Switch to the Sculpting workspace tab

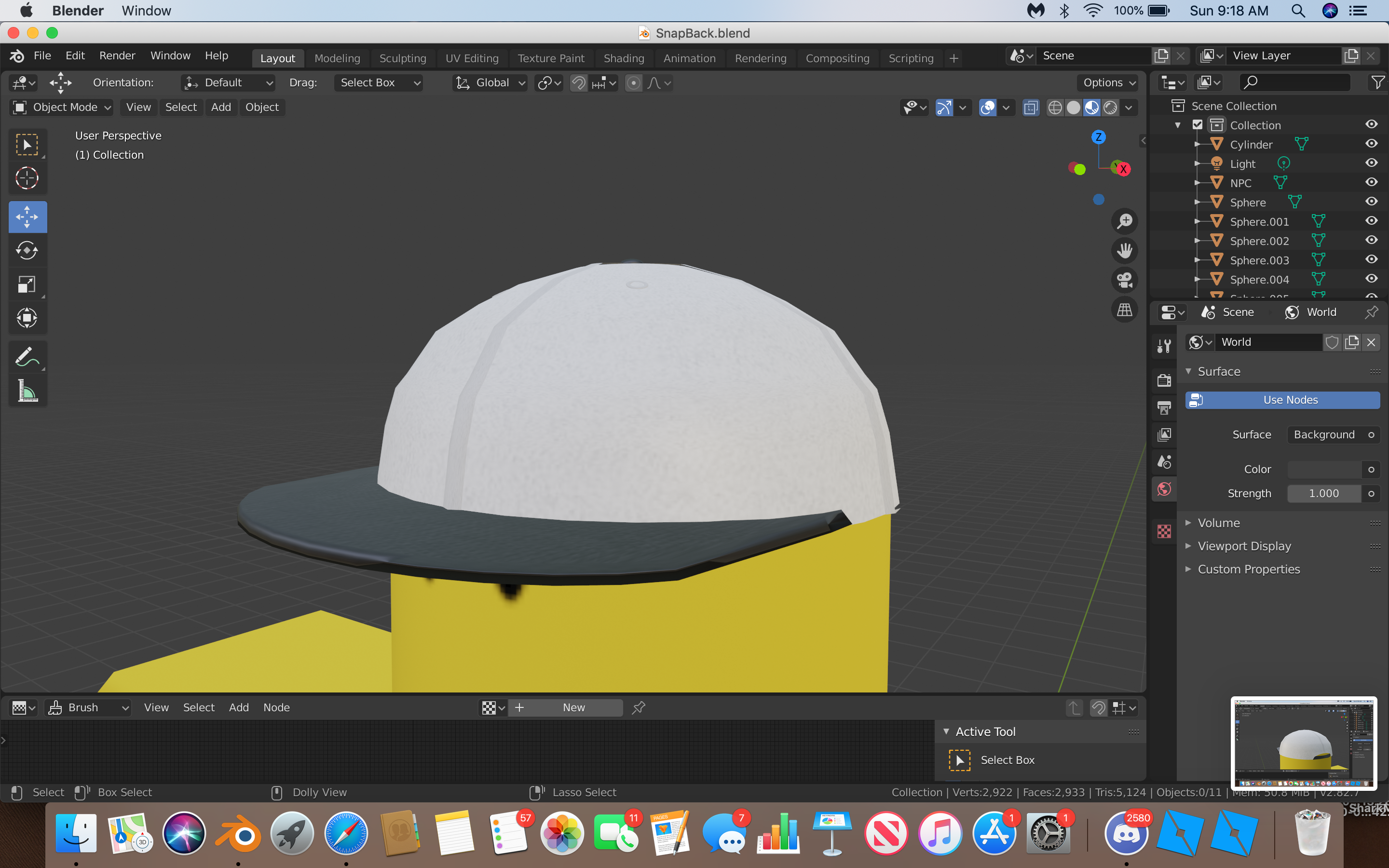(402, 58)
